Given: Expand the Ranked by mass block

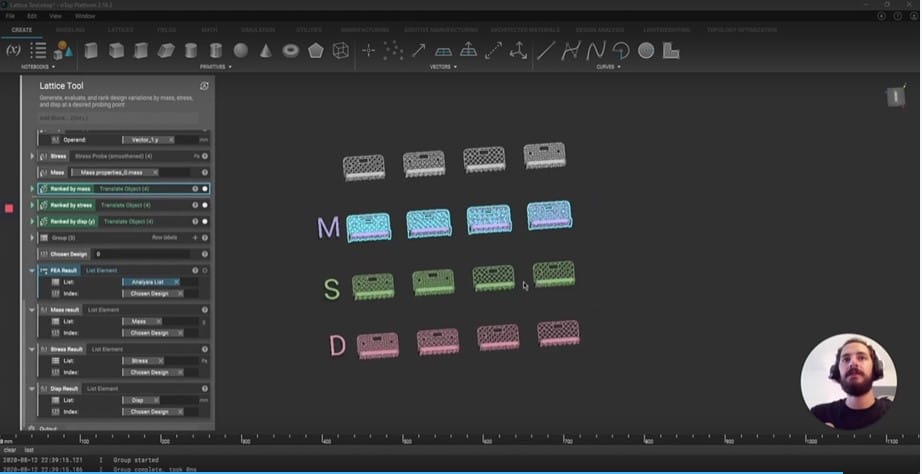Looking at the screenshot, I should pyautogui.click(x=32, y=189).
